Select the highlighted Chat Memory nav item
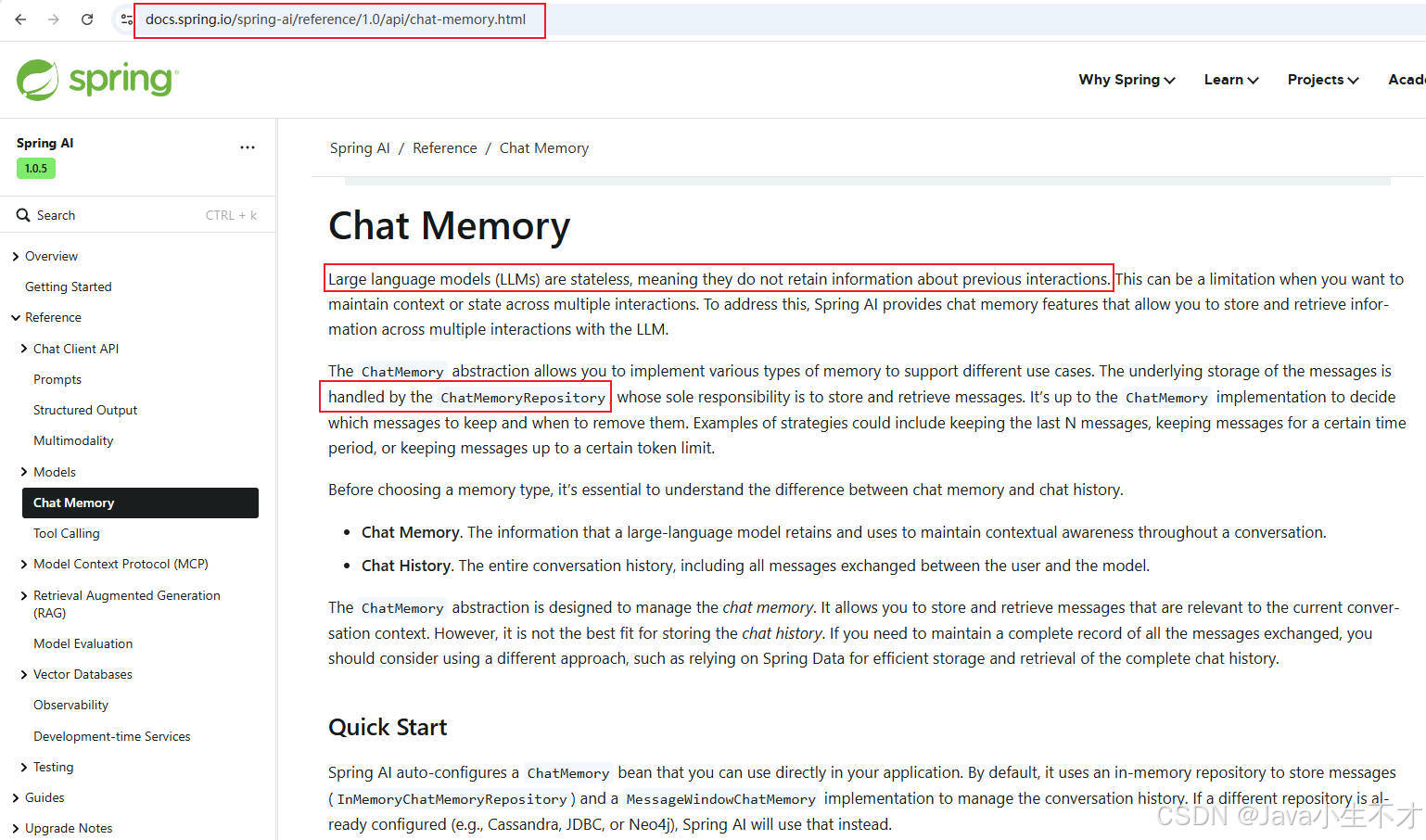Image resolution: width=1426 pixels, height=840 pixels. pos(140,503)
